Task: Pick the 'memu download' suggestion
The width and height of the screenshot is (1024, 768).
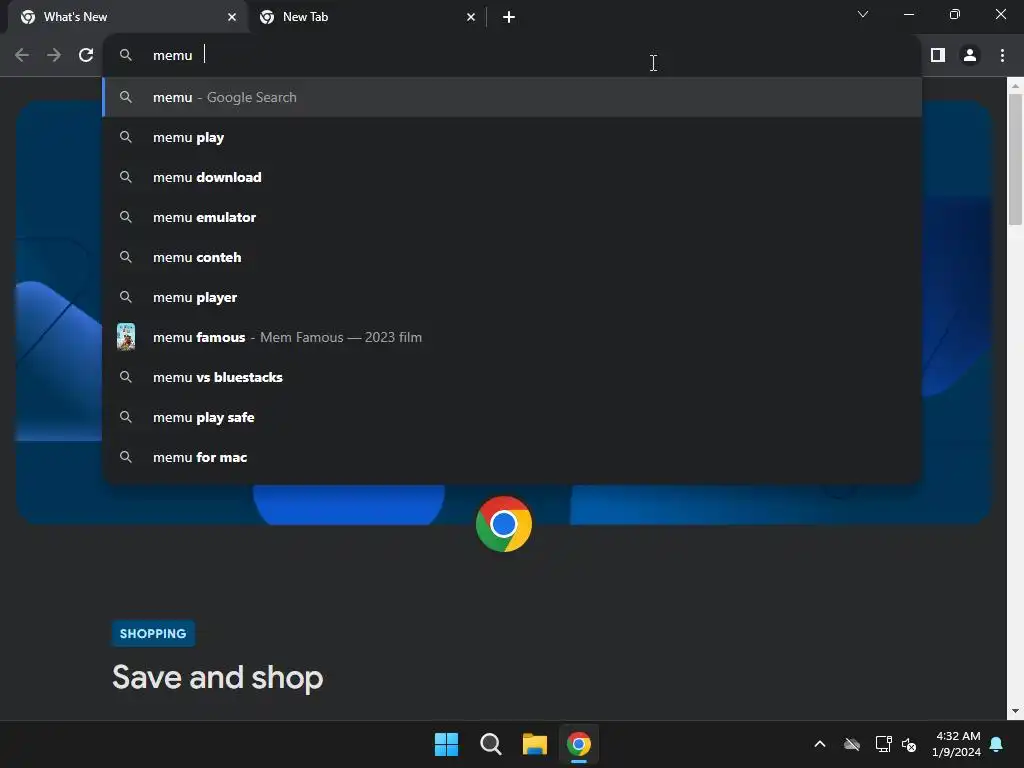Action: pos(512,177)
